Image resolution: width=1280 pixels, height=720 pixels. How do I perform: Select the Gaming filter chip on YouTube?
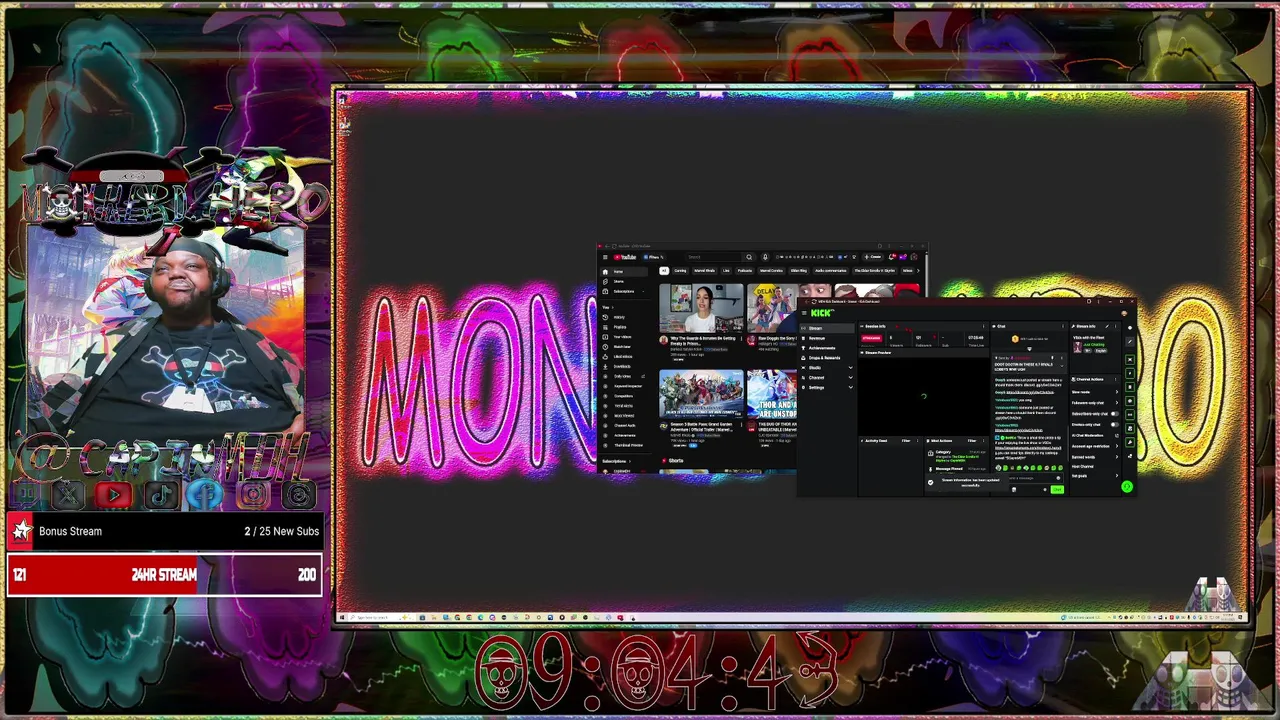tap(680, 271)
